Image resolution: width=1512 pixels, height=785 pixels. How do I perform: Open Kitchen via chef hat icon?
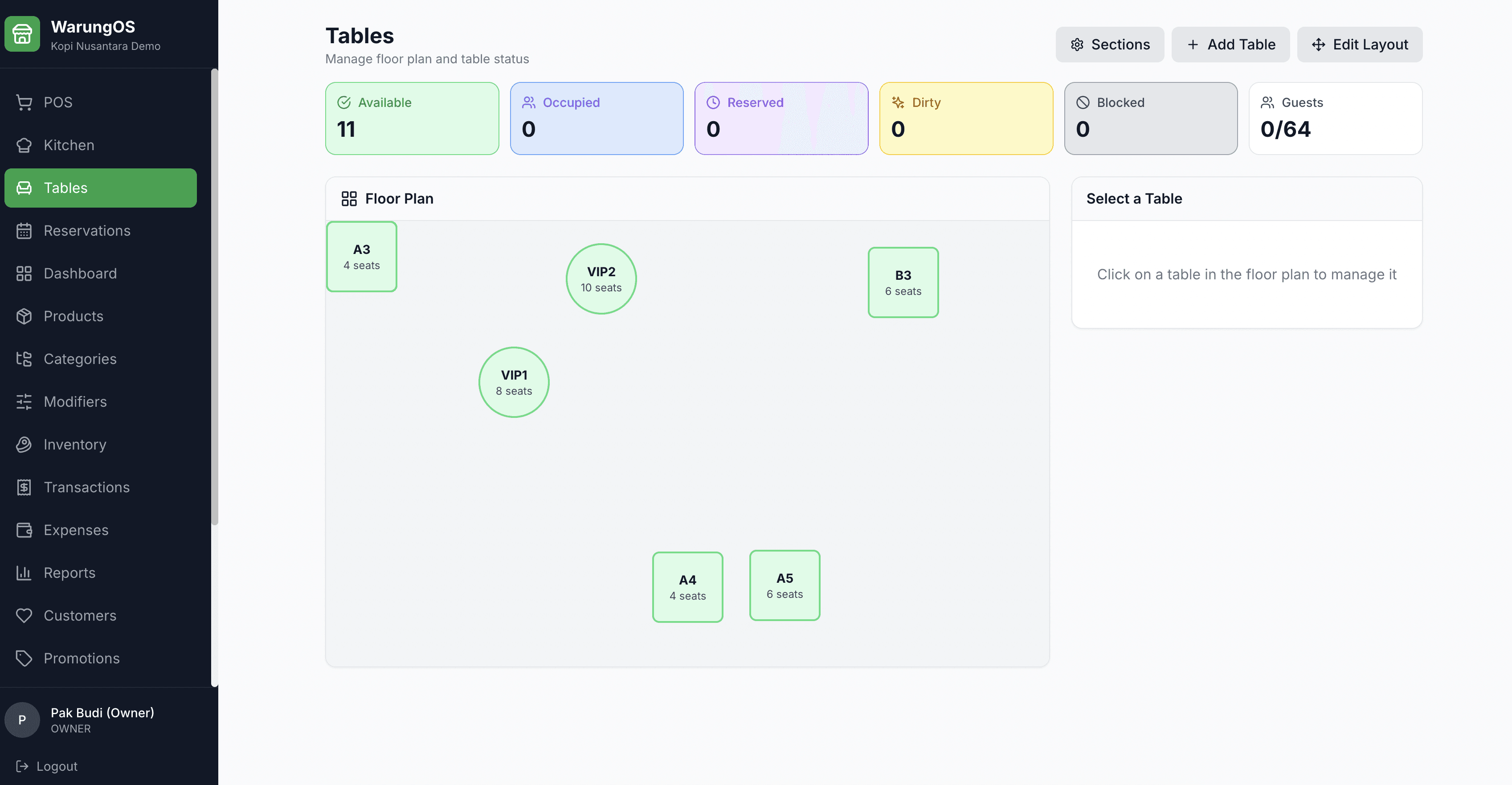click(24, 145)
